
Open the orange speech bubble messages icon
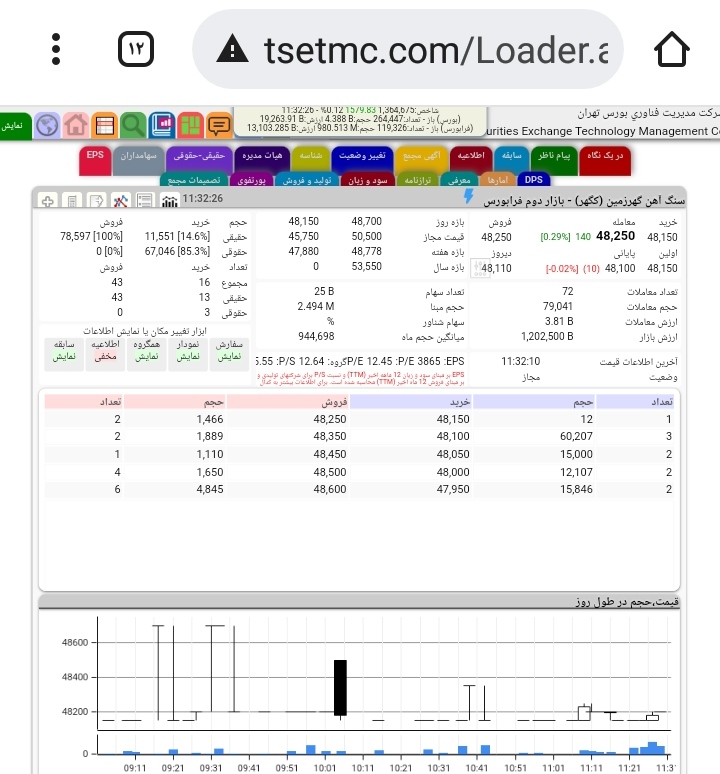click(219, 125)
